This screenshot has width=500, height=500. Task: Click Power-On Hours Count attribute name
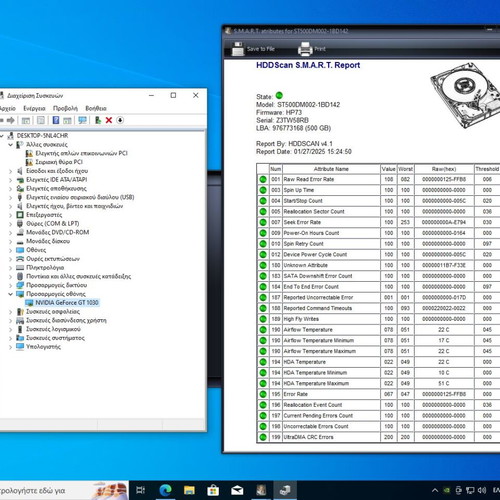tap(311, 233)
